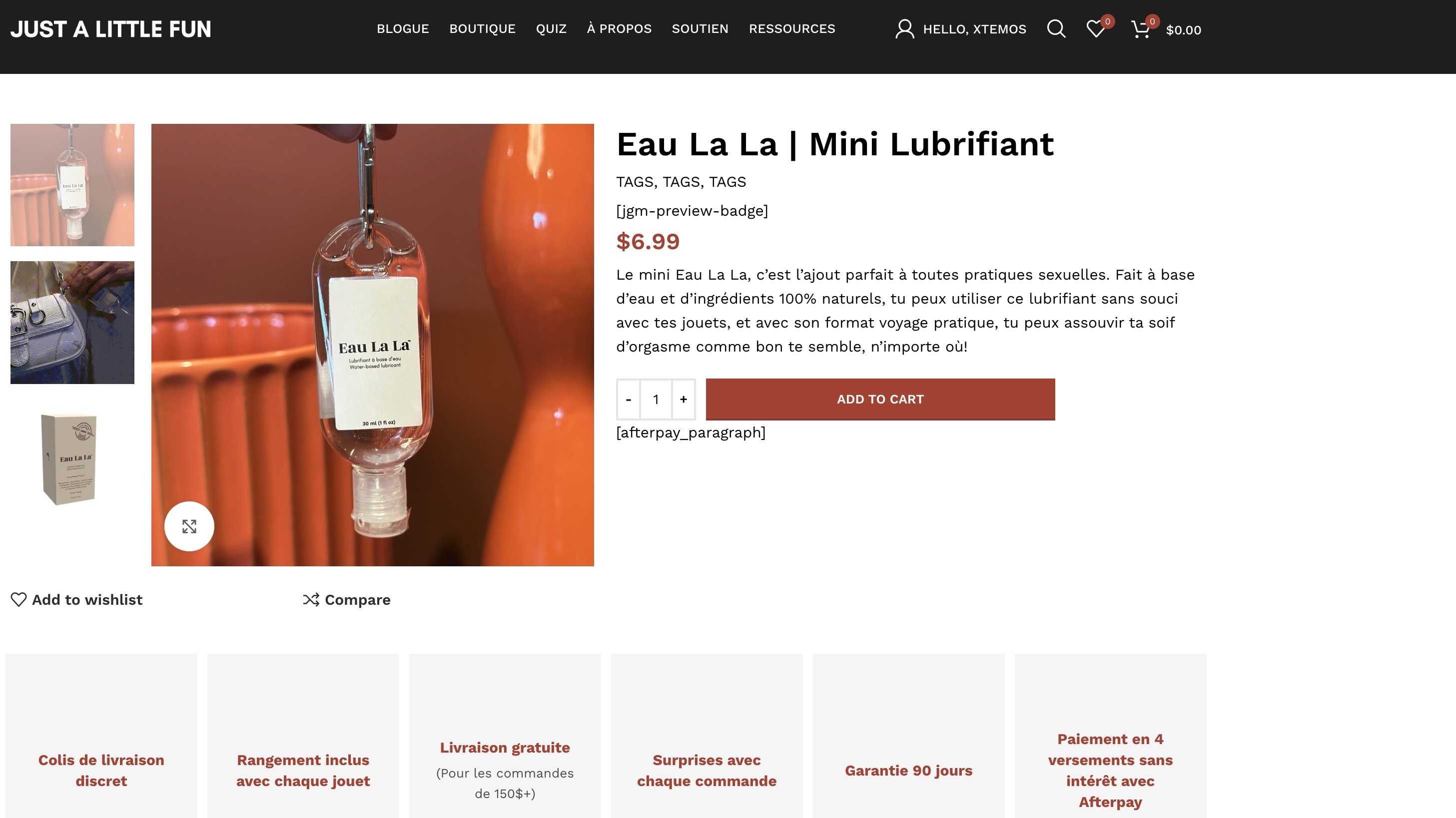This screenshot has width=1456, height=818.
Task: Click the heart icon beside Add to wishlist
Action: point(18,599)
